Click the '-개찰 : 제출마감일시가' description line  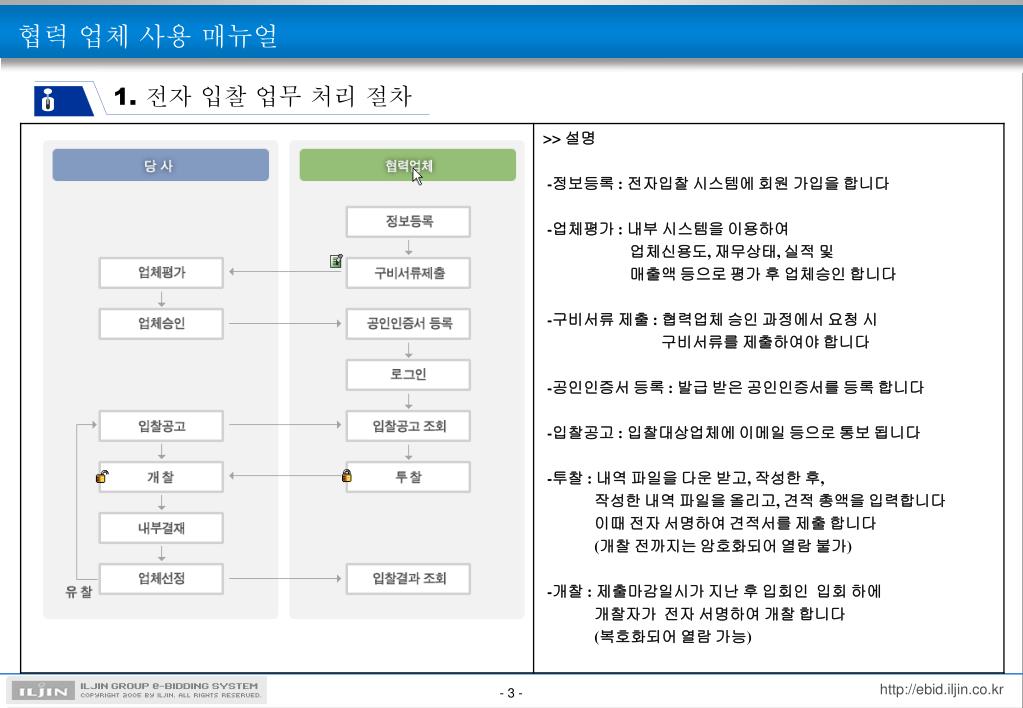tap(714, 591)
